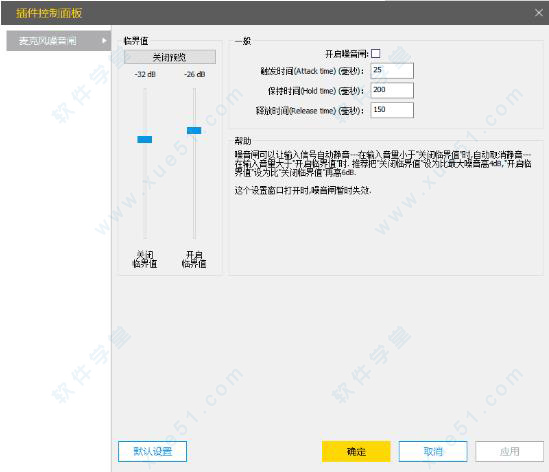
Task: Click the 关闭临界值 slider track below its handle
Action: coord(145,191)
